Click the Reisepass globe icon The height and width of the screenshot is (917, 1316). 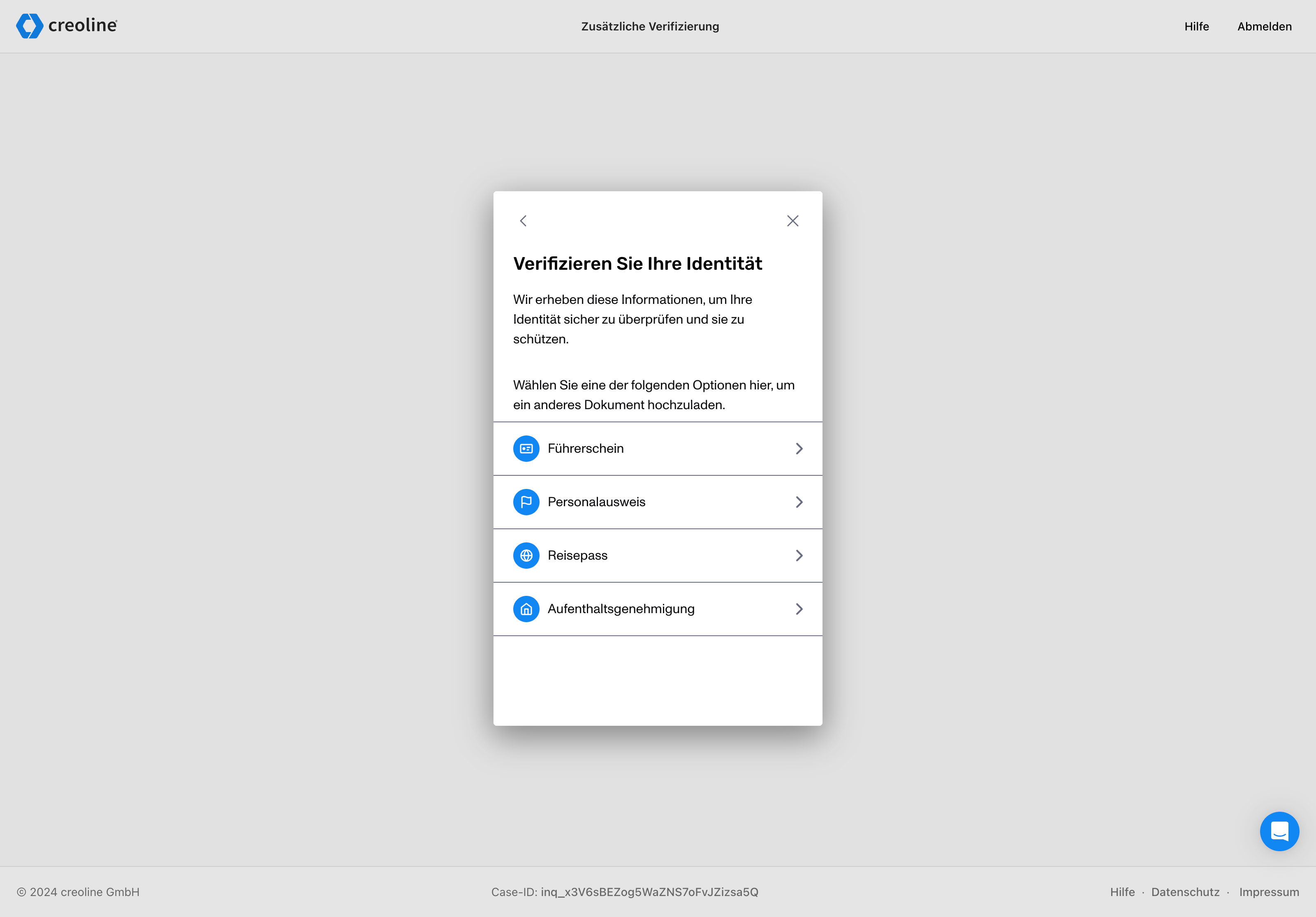[x=526, y=556]
